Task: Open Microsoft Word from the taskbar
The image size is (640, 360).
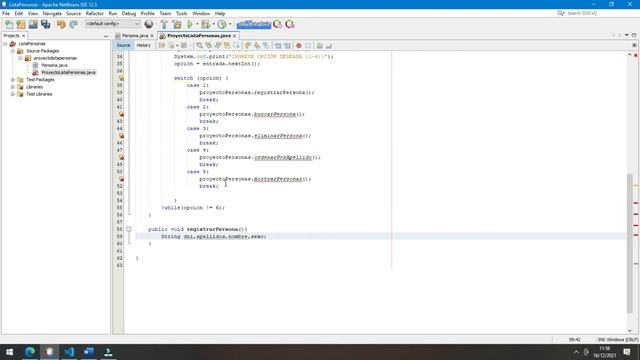Action: point(89,352)
